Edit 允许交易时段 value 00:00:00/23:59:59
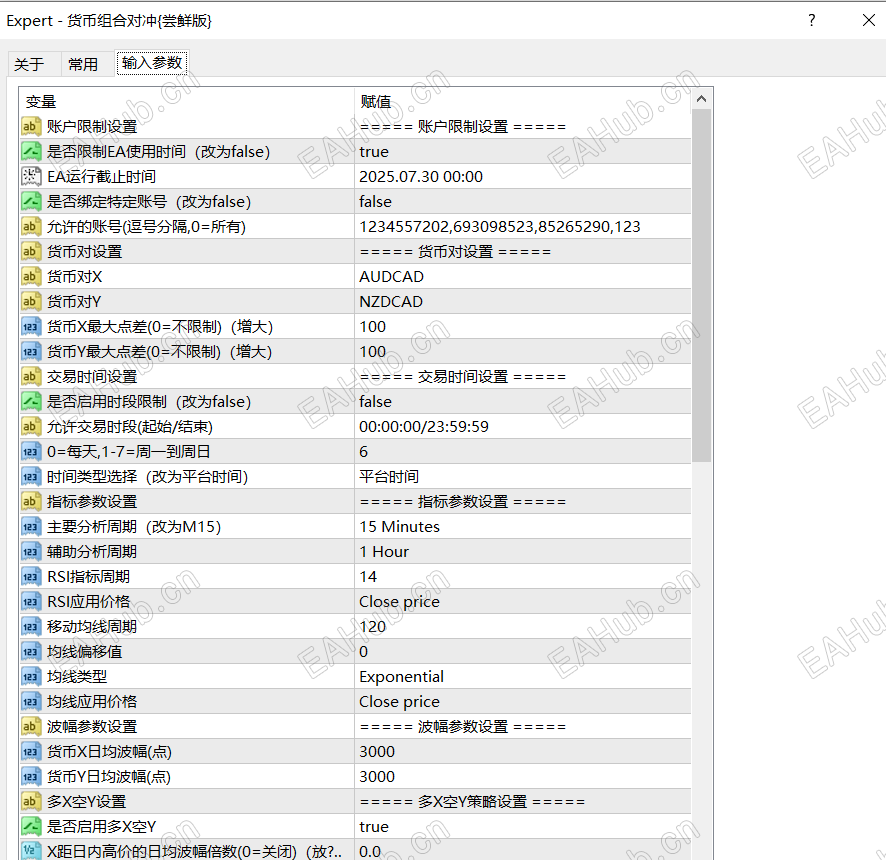The width and height of the screenshot is (886, 860). click(x=523, y=426)
